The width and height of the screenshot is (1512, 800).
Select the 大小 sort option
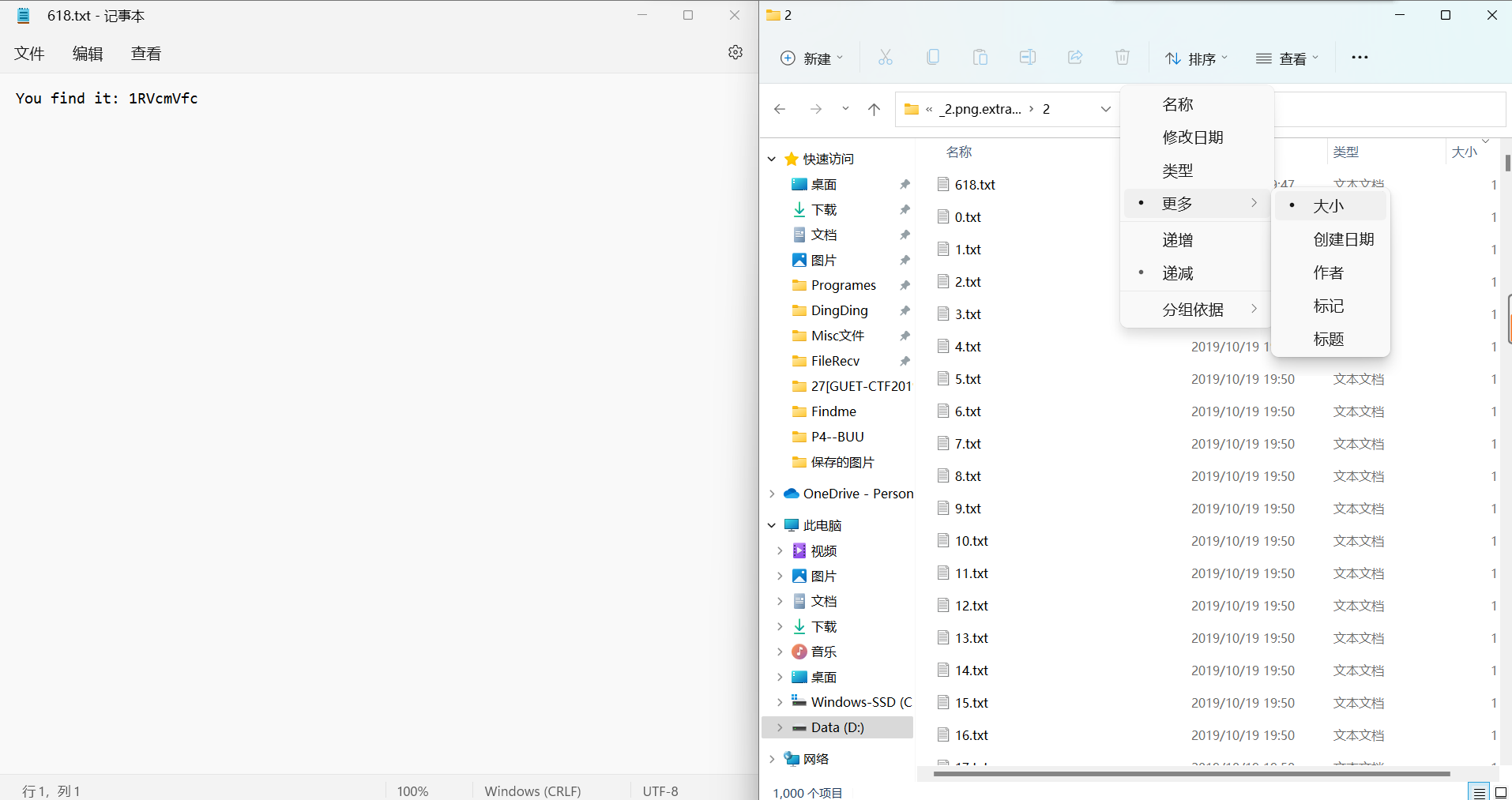[1331, 206]
